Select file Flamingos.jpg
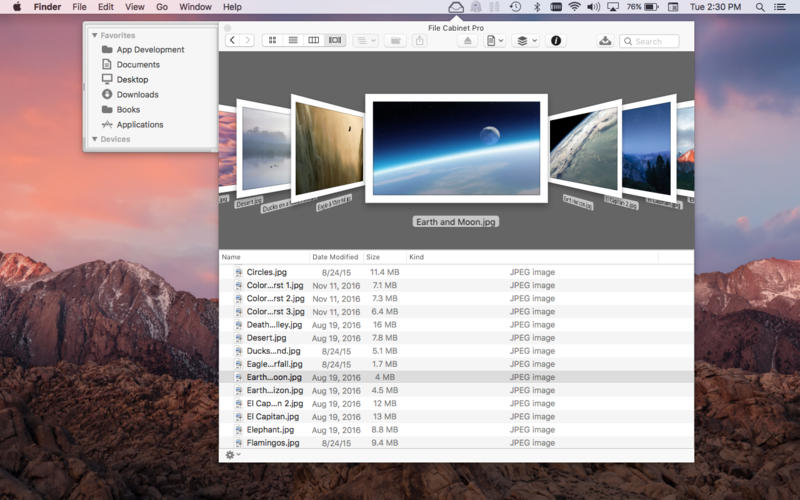Screen dimensions: 800x500 pos(456,443)
